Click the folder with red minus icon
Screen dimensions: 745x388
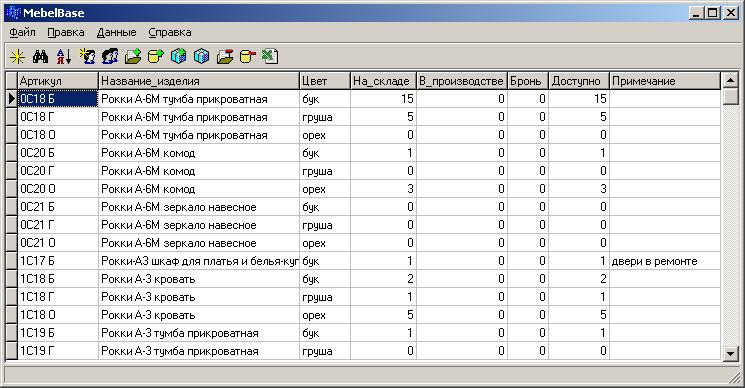click(225, 57)
